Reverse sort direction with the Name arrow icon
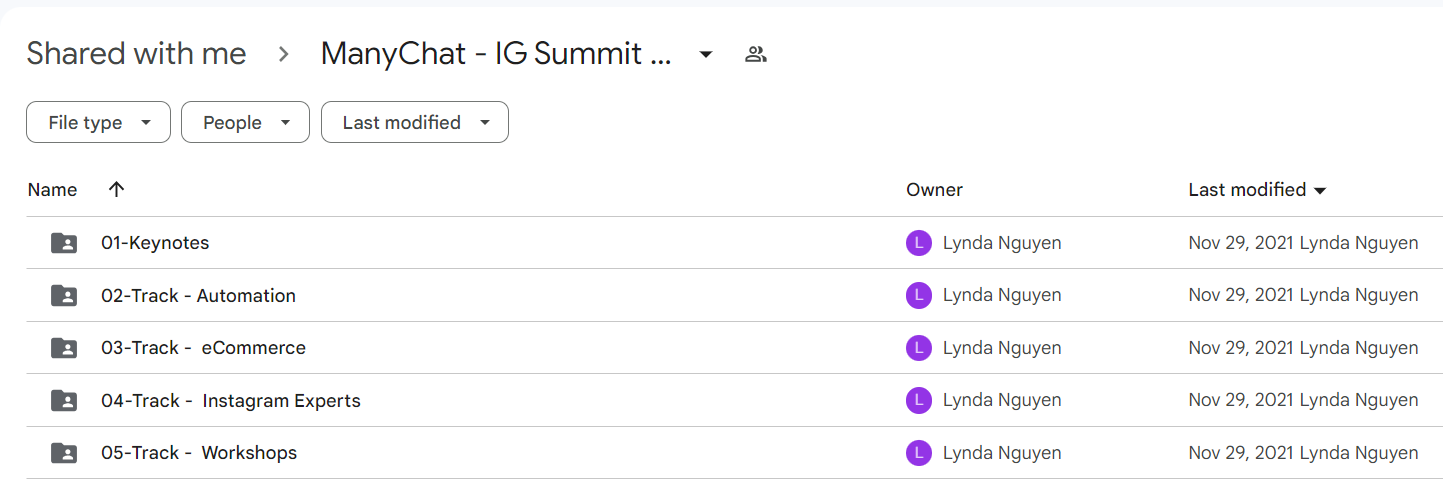This screenshot has height=495, width=1443. (116, 189)
